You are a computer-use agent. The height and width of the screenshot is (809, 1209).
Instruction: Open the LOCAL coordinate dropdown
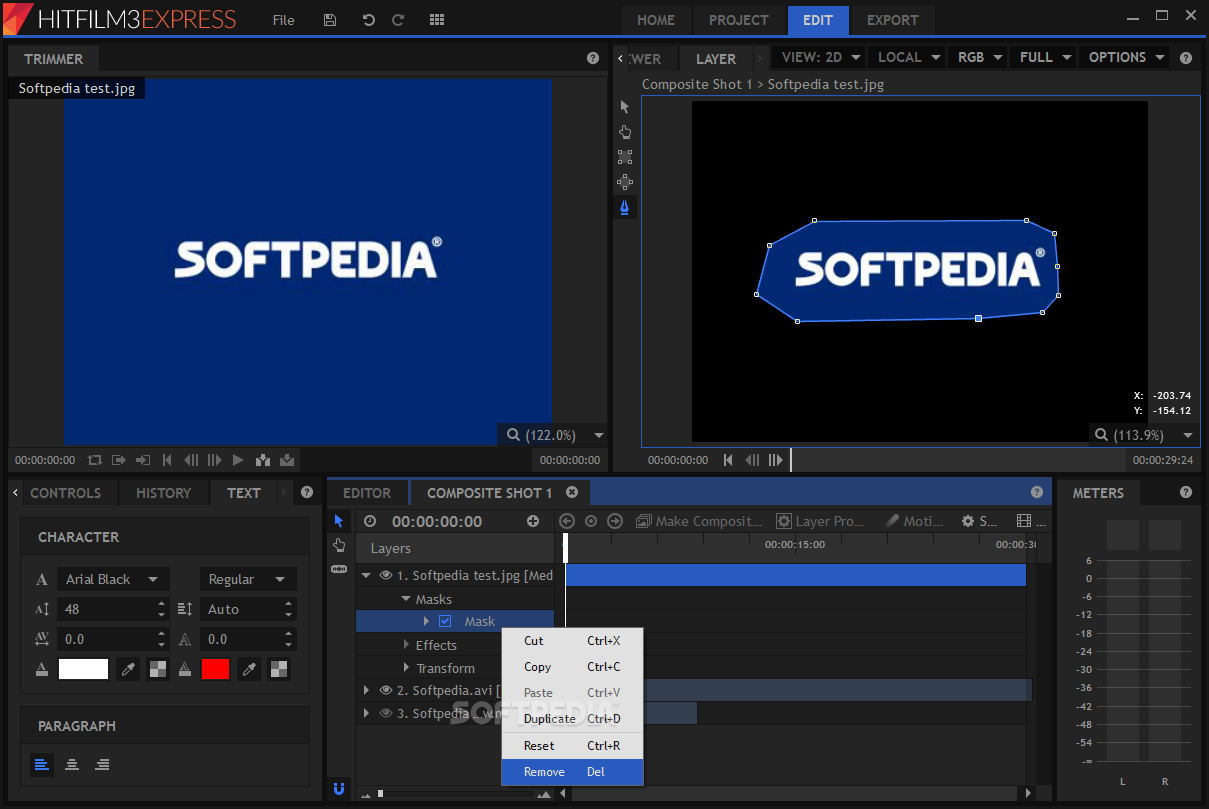[908, 57]
